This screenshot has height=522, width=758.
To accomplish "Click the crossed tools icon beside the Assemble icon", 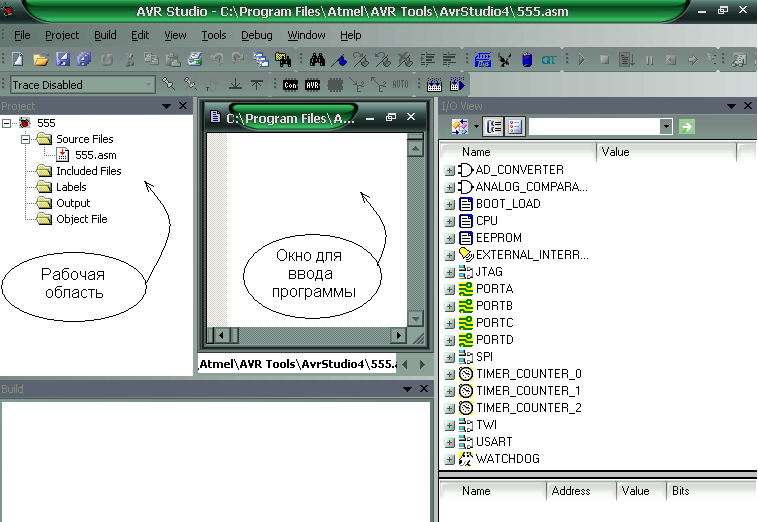I will 505,60.
